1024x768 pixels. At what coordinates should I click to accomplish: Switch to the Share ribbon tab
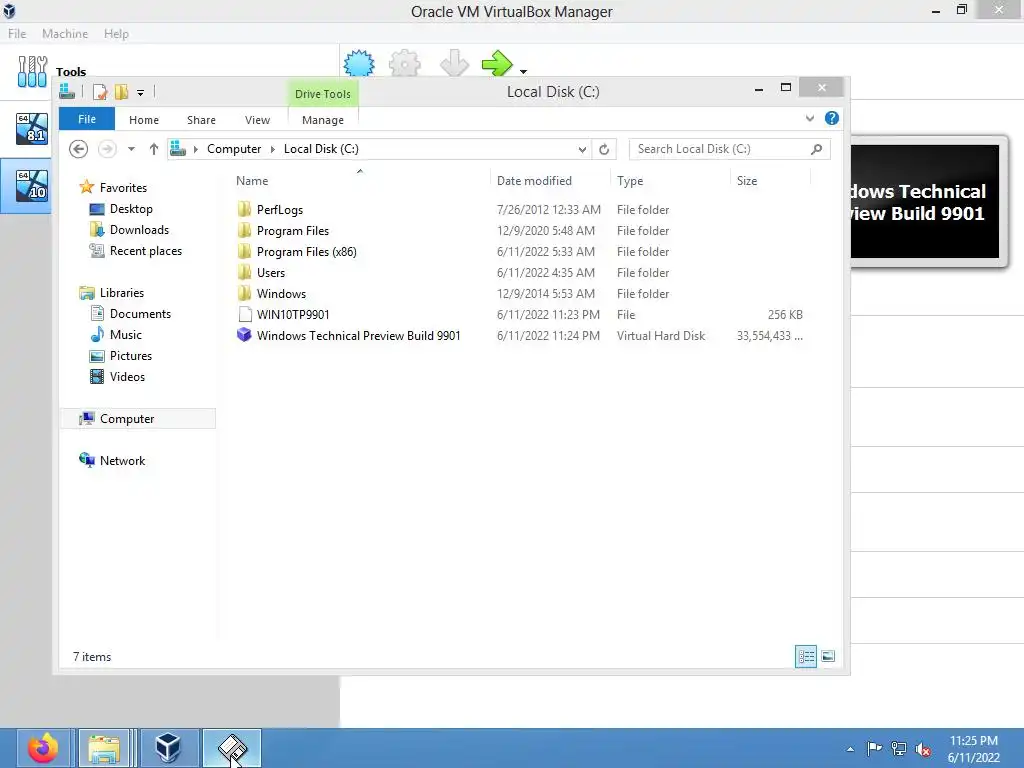tap(201, 120)
